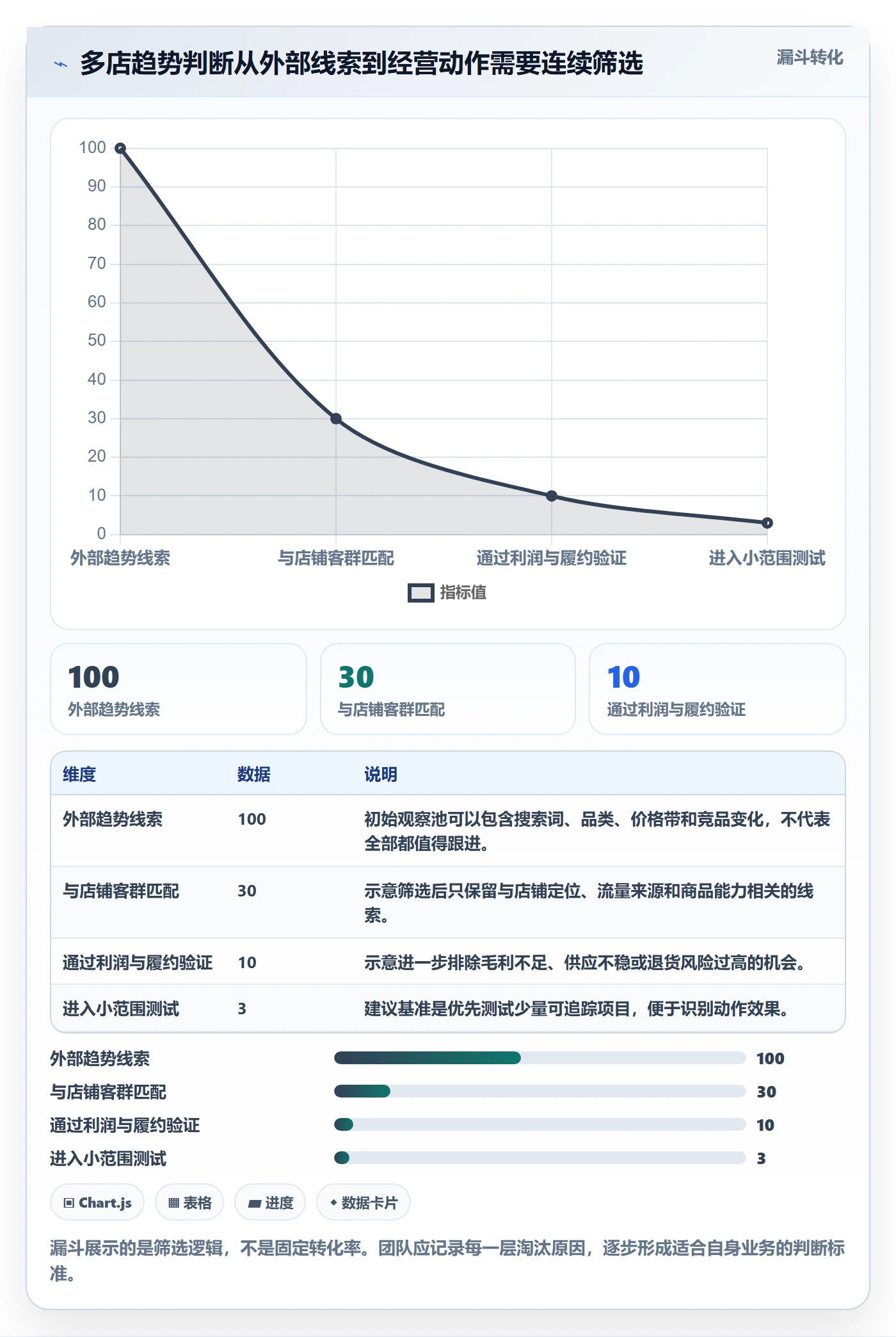Click the chart data point at value 10
896x1337 pixels.
(552, 496)
